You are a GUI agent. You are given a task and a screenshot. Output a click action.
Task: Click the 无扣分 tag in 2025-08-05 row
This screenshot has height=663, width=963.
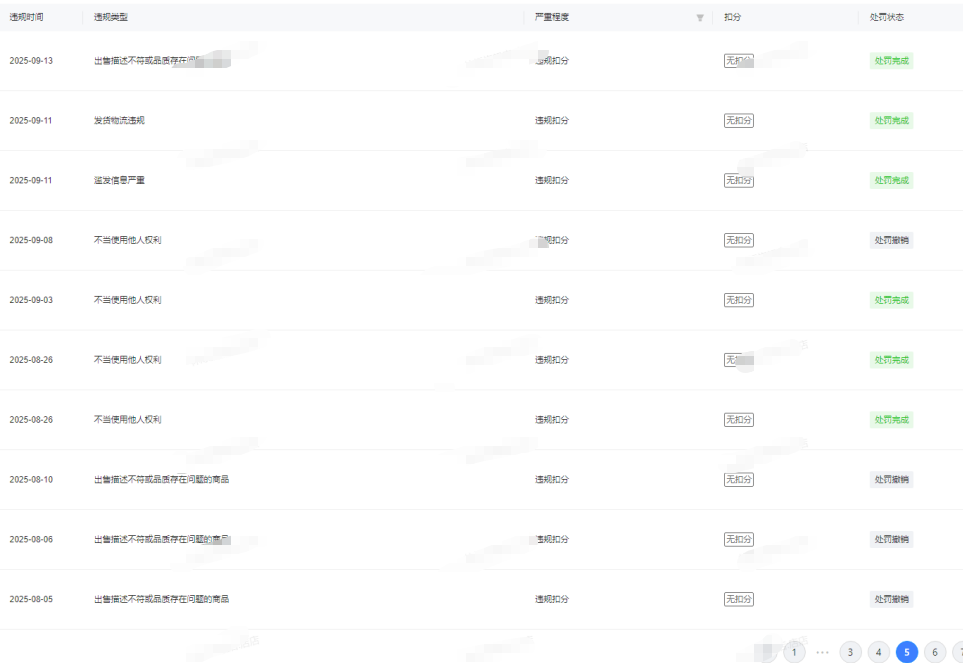(x=739, y=599)
